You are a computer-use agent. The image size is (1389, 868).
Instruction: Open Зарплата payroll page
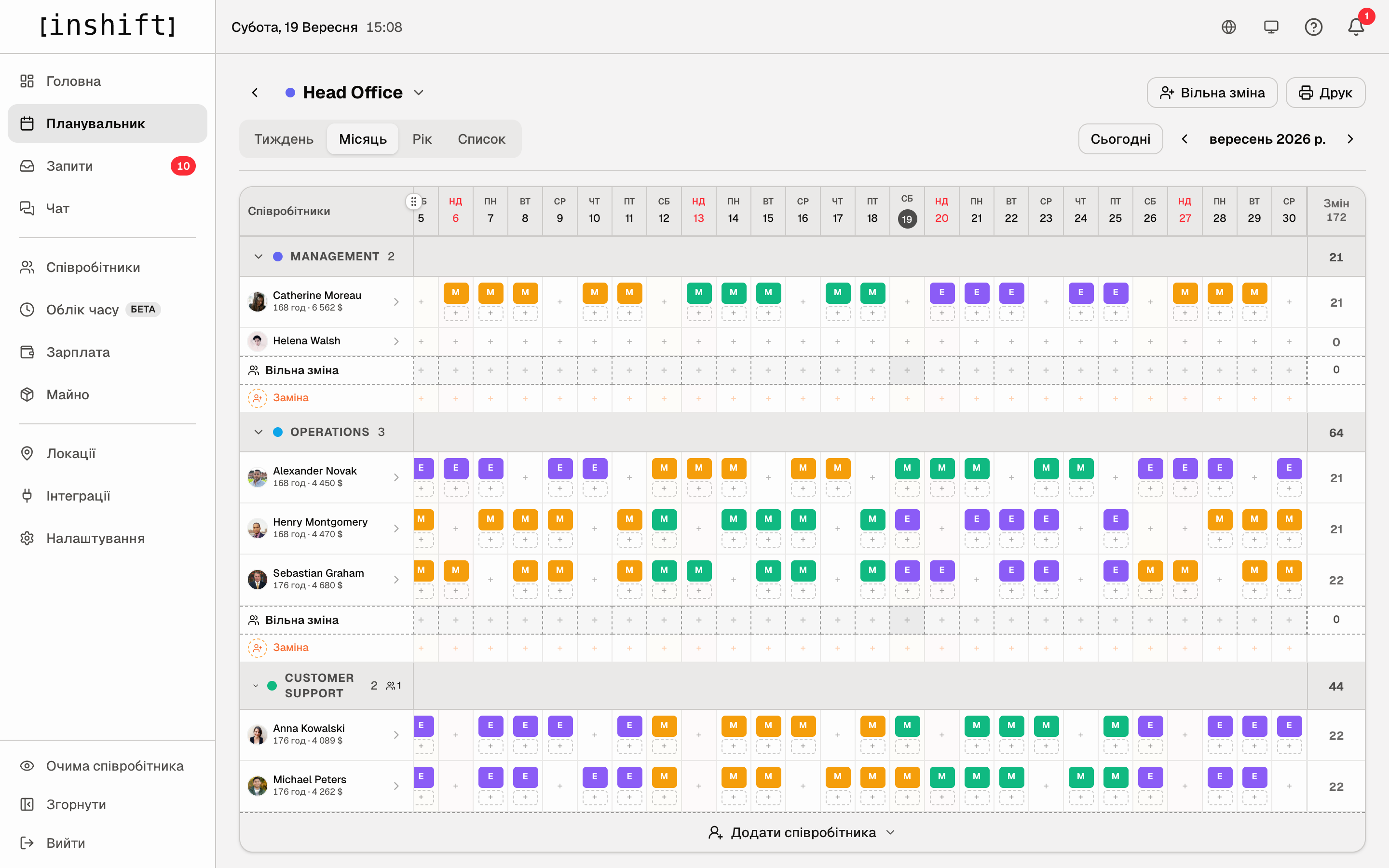point(108,352)
